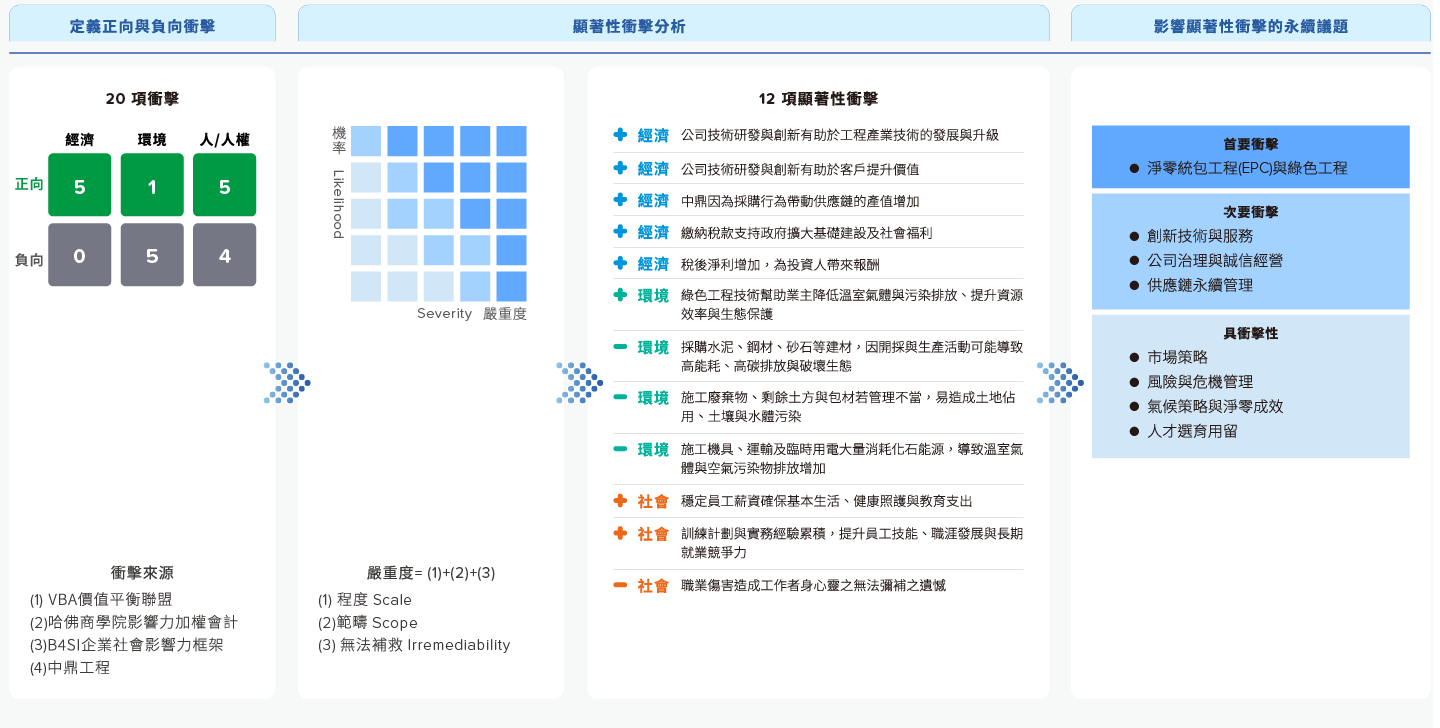Viewport: 1440px width, 728px height.
Task: Click plus icon beside 繳納稅款支持政府 row
Action: [620, 232]
